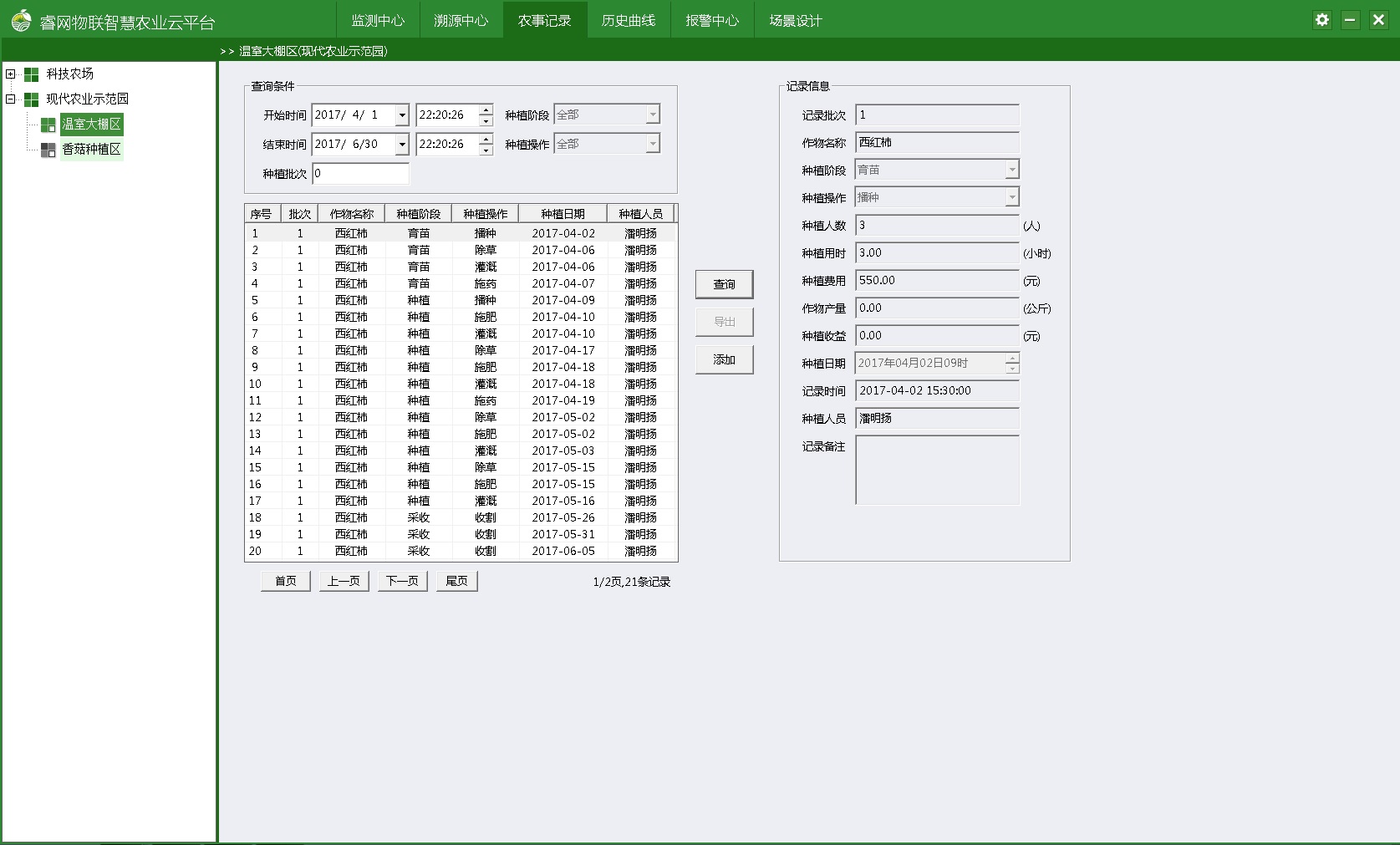Click the 查询 button
Image resolution: width=1400 pixels, height=845 pixels.
click(x=724, y=284)
